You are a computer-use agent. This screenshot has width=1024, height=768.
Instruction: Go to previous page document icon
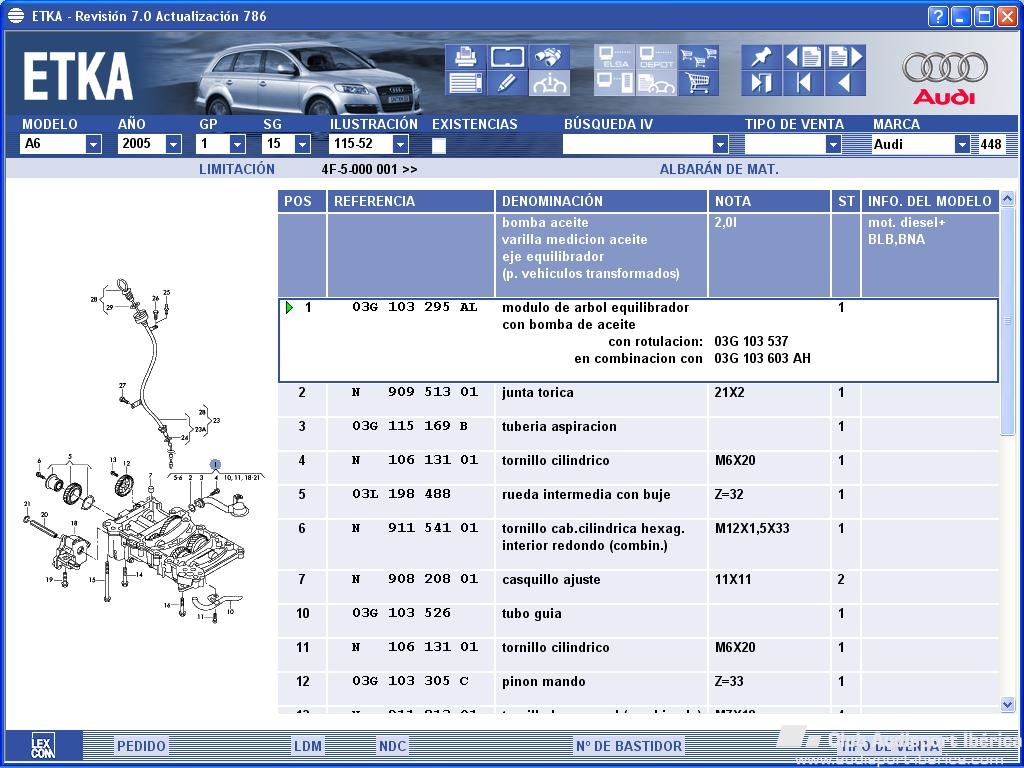tap(803, 57)
